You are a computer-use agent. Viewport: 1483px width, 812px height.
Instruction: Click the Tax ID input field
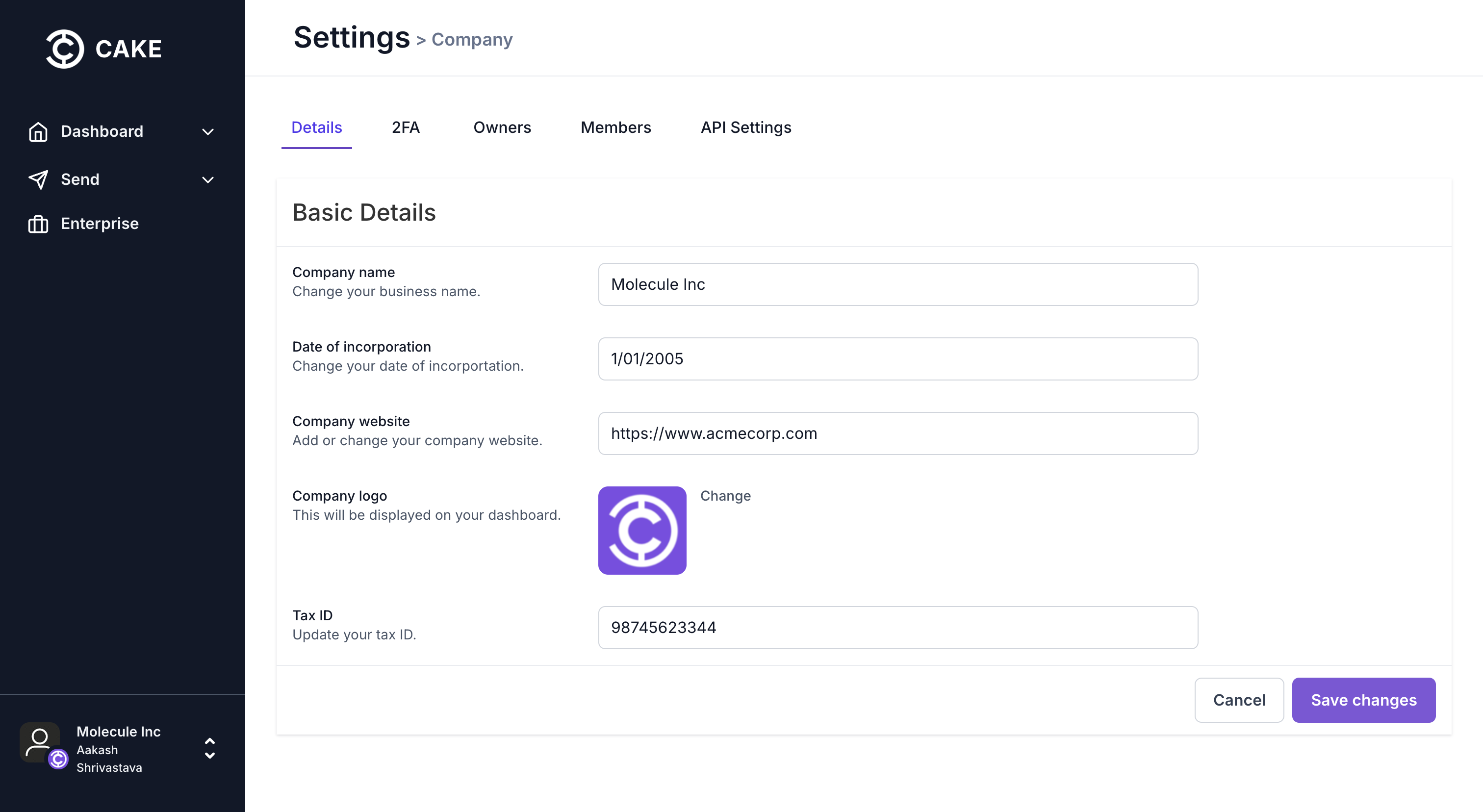point(898,628)
